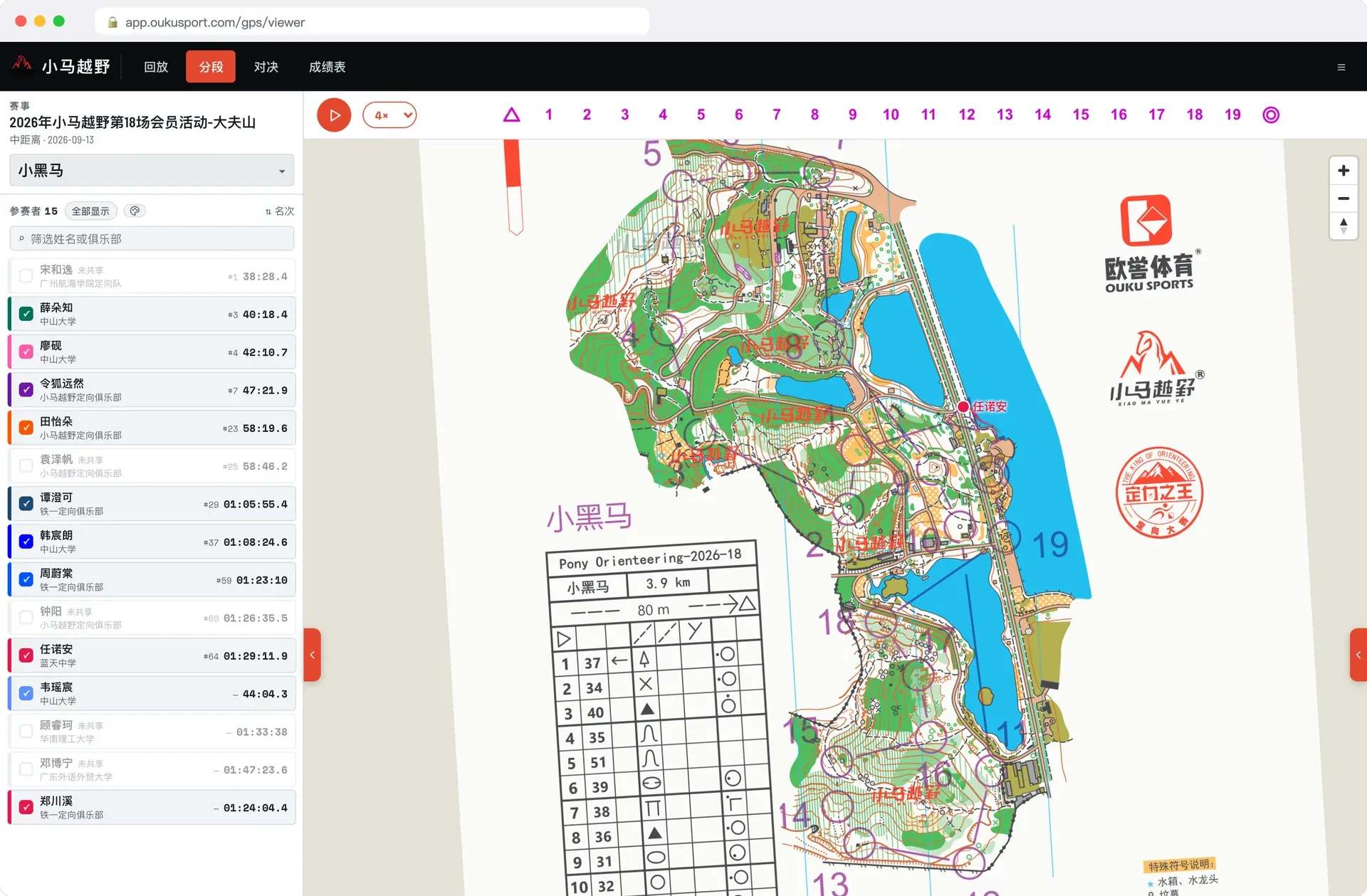The image size is (1367, 896).
Task: Click the 小马越野 logo in header
Action: click(61, 66)
